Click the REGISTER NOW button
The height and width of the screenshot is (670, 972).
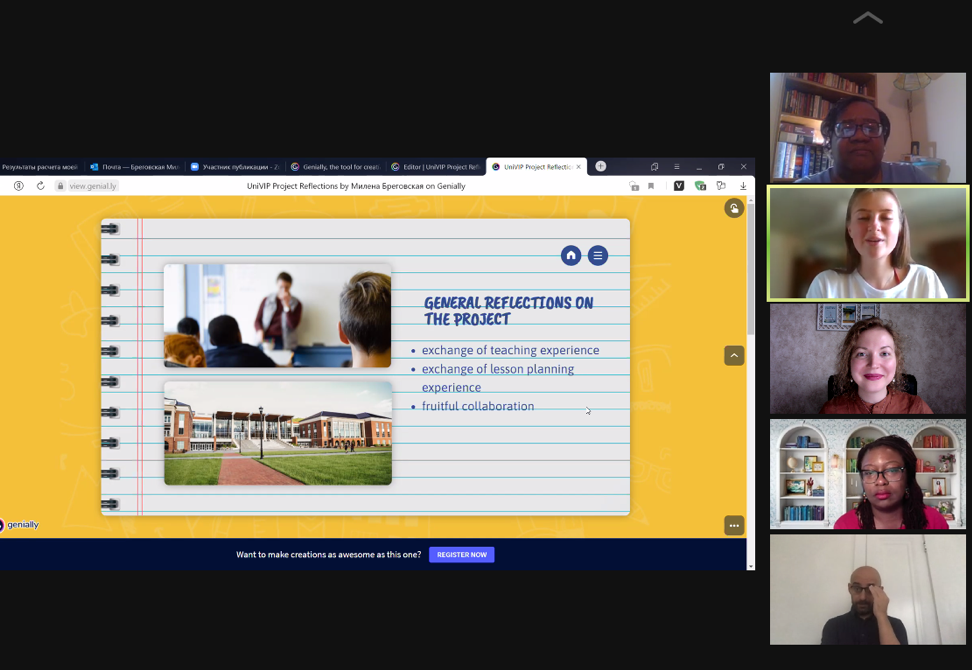click(x=461, y=555)
